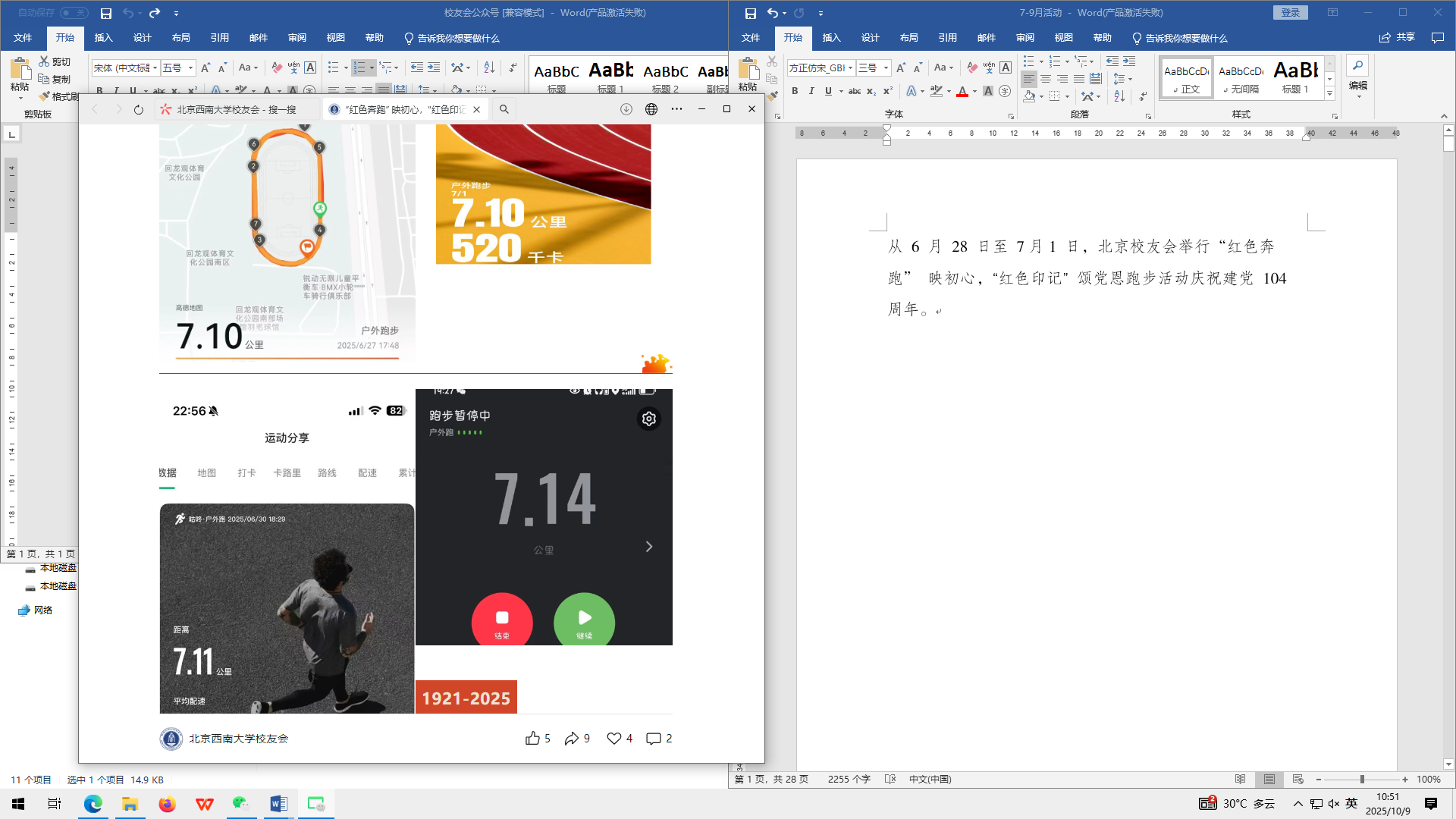
Task: Click the center alignment icon
Action: point(1046,79)
